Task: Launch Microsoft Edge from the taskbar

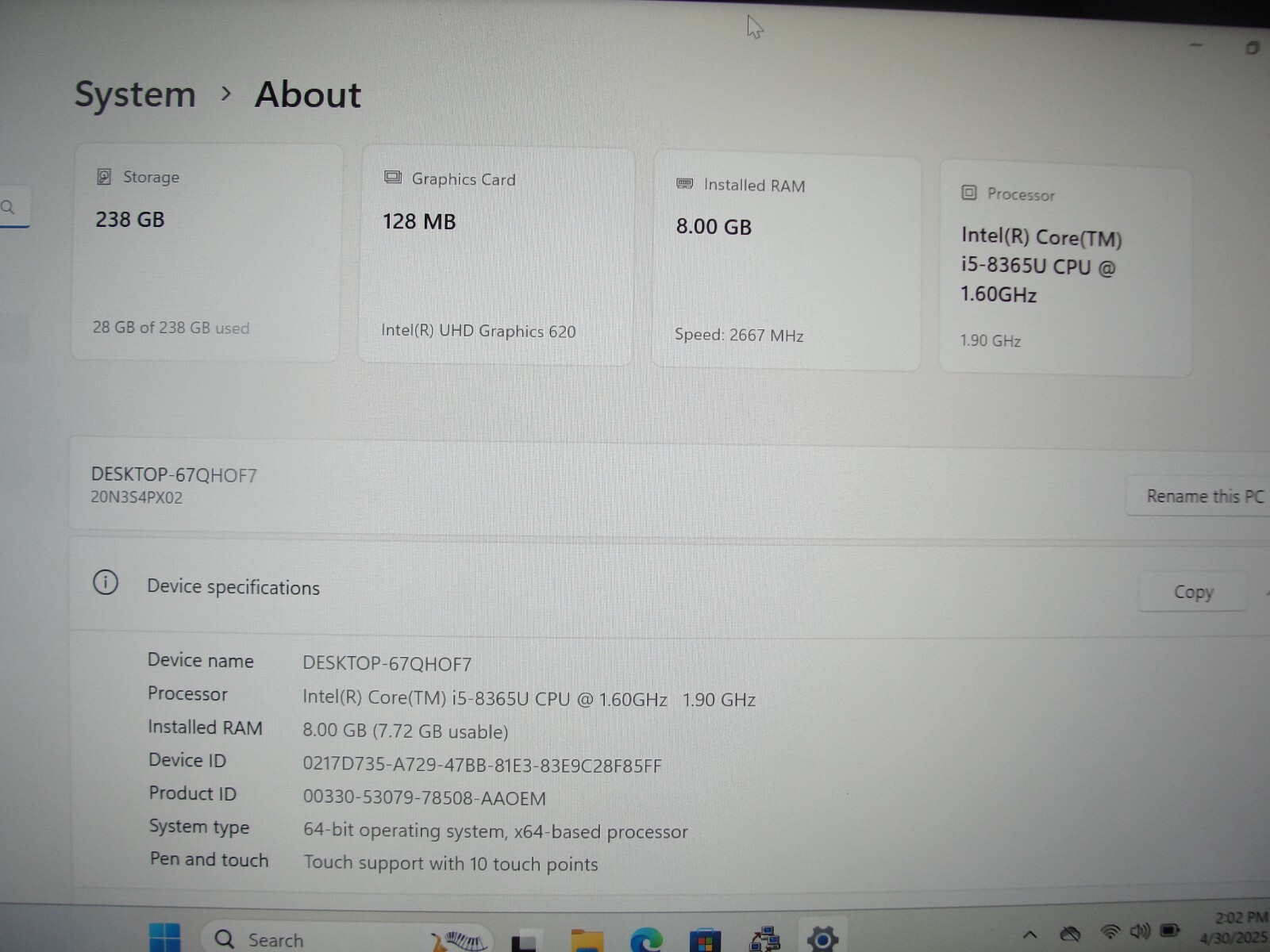Action: [646, 940]
